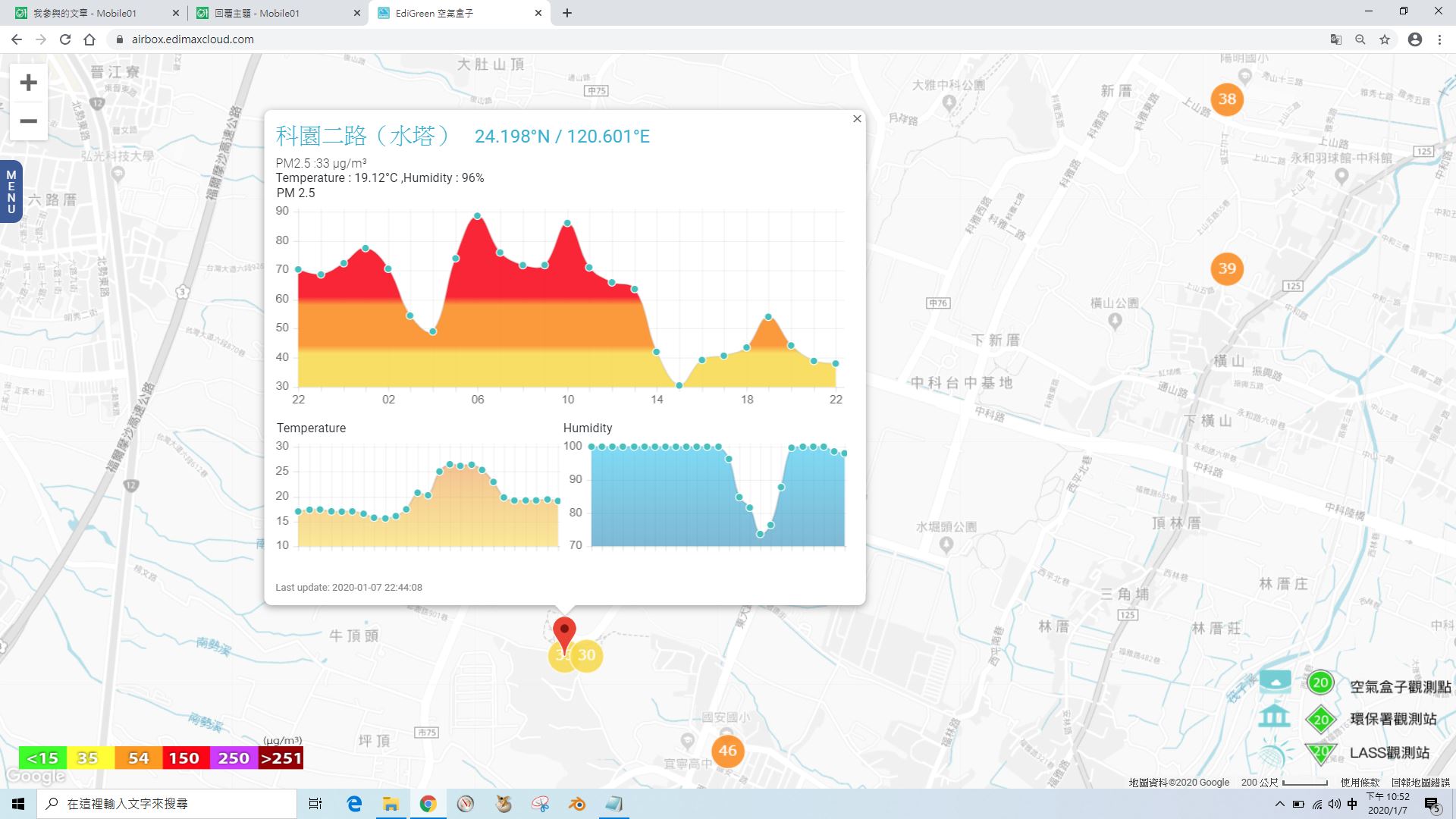Image resolution: width=1456 pixels, height=819 pixels.
Task: Open Blender from the taskbar
Action: pos(577,804)
